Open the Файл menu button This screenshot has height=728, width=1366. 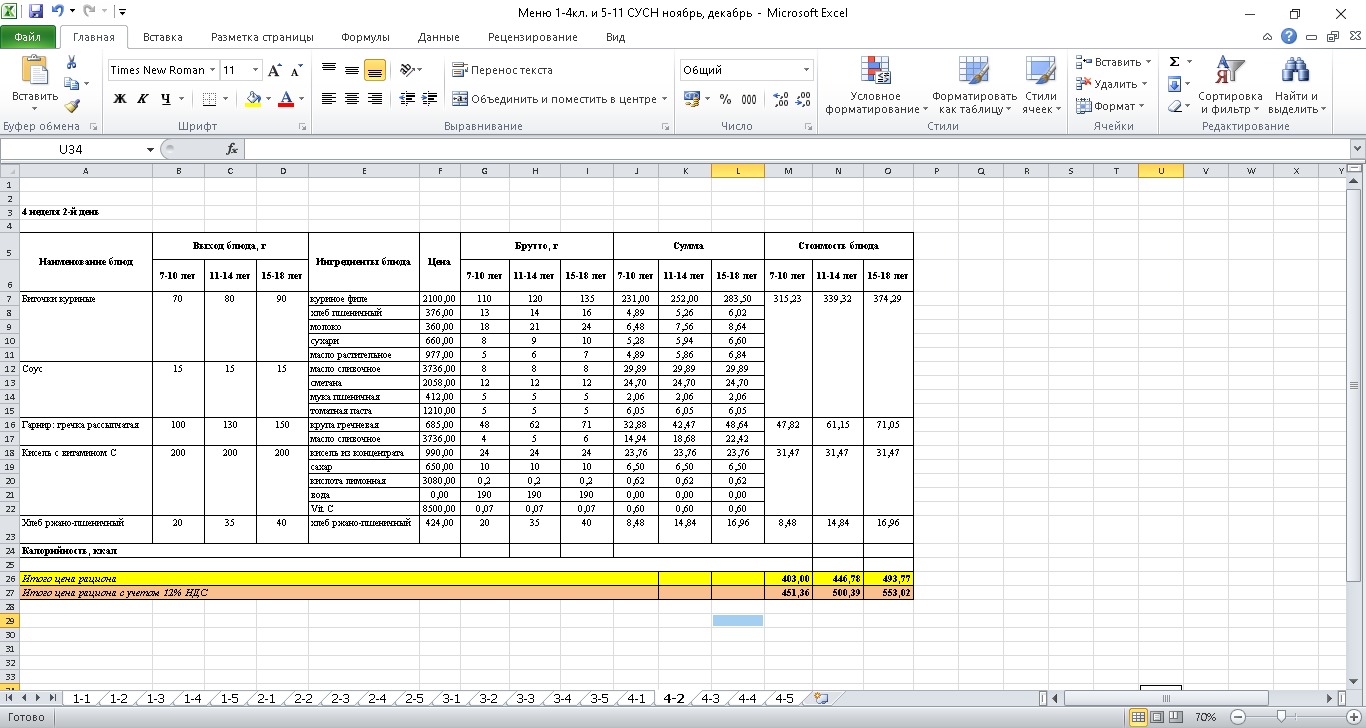point(28,37)
